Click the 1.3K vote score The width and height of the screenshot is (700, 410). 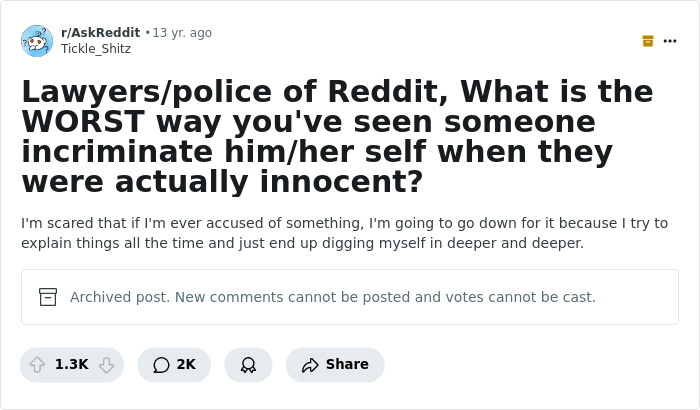click(x=72, y=365)
